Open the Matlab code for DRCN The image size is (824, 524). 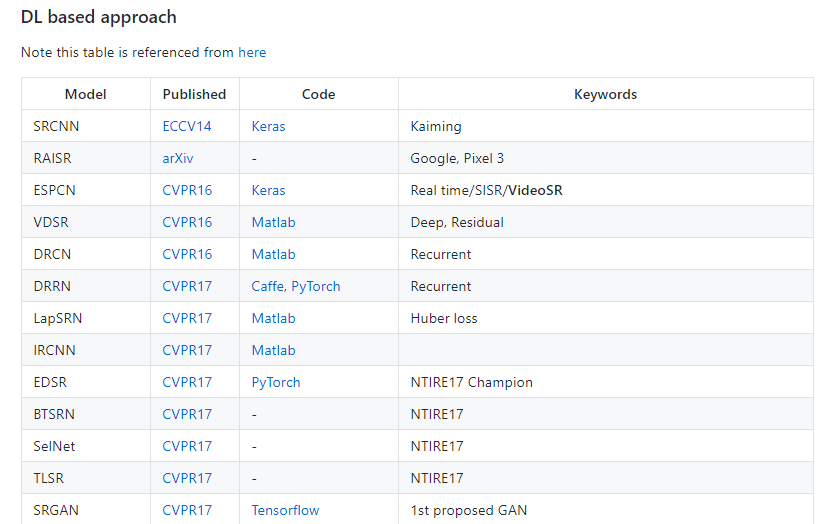pyautogui.click(x=273, y=254)
